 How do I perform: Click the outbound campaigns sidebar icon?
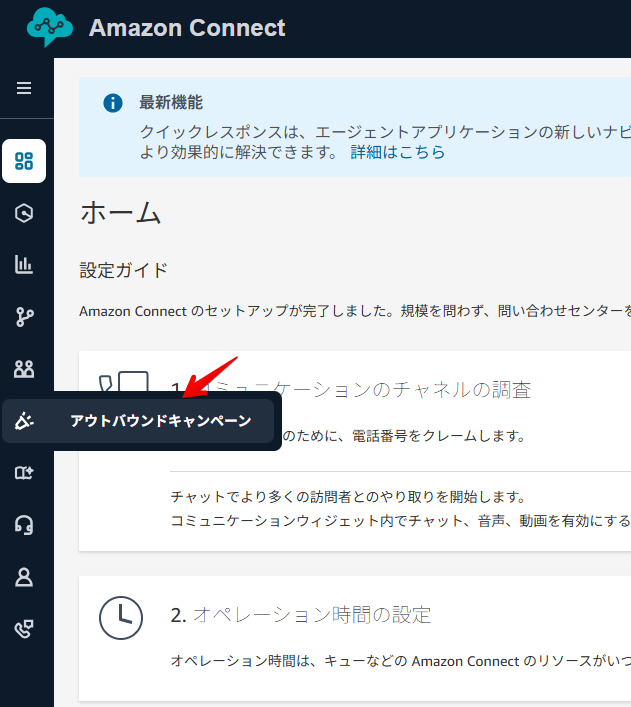[x=24, y=421]
